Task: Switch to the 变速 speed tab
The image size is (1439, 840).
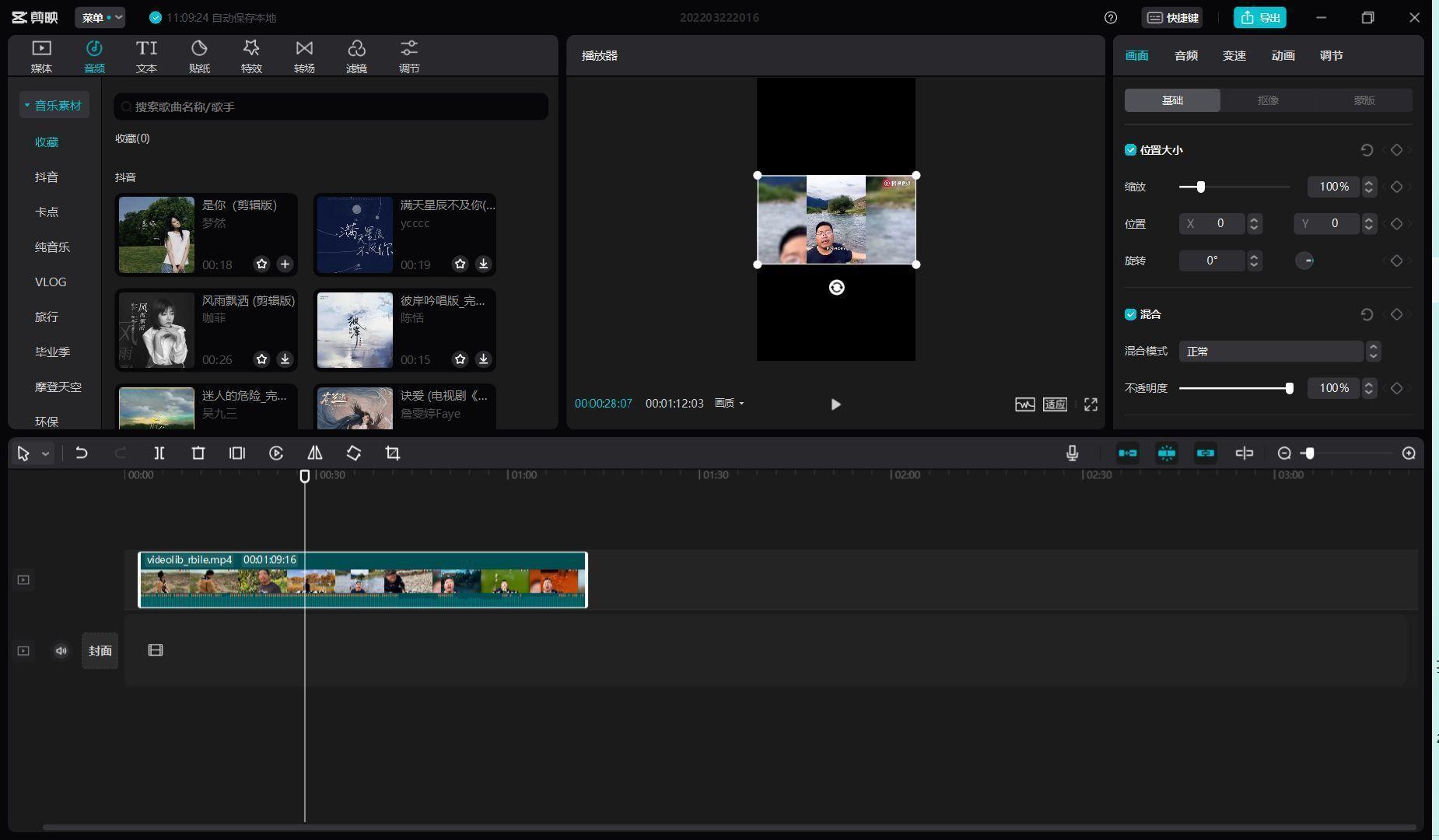Action: coord(1234,56)
